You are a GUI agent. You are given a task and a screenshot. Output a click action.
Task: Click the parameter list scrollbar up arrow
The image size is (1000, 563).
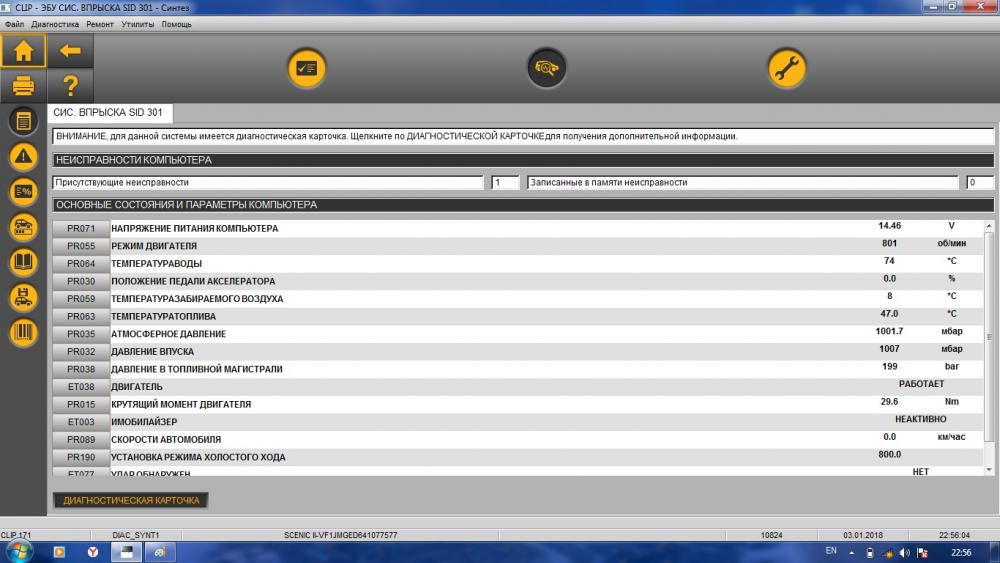click(x=989, y=226)
